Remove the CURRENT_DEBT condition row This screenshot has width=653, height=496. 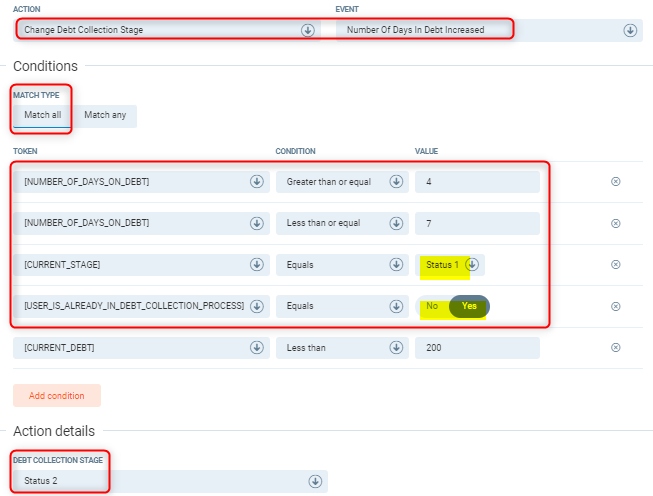click(x=615, y=348)
